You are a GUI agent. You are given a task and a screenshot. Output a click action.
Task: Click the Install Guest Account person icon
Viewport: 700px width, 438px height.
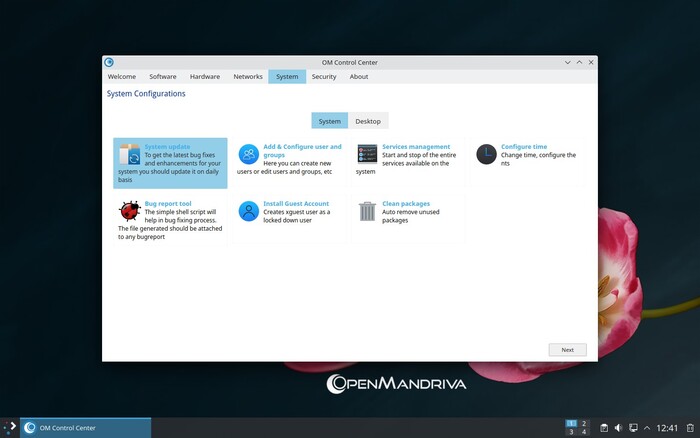coord(249,211)
